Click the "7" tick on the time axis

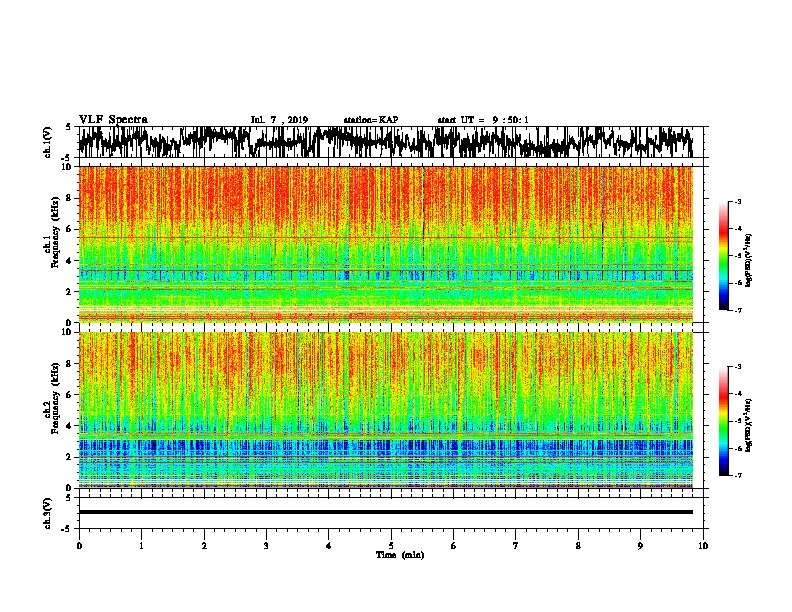(516, 546)
